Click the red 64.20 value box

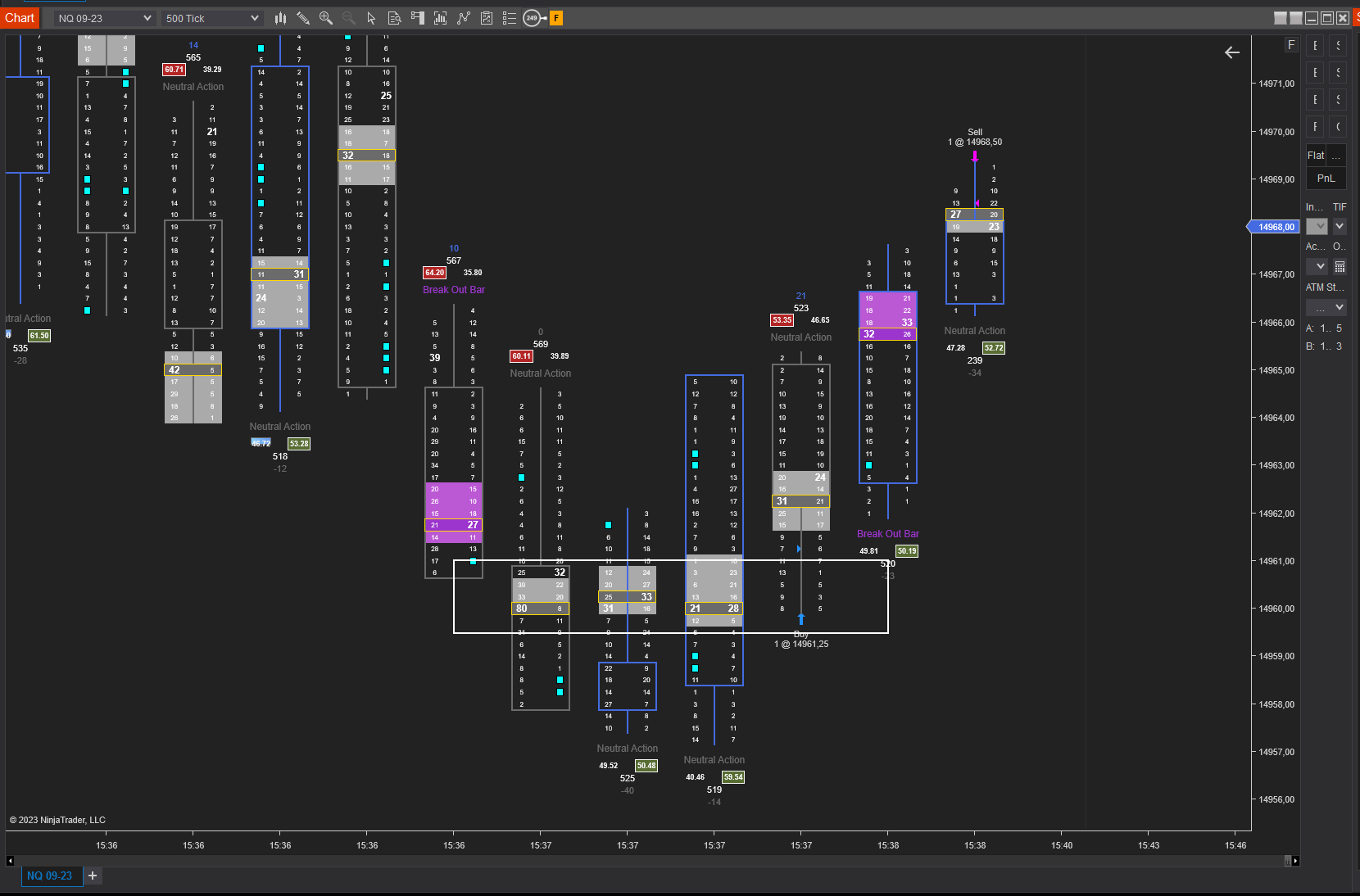tap(434, 273)
